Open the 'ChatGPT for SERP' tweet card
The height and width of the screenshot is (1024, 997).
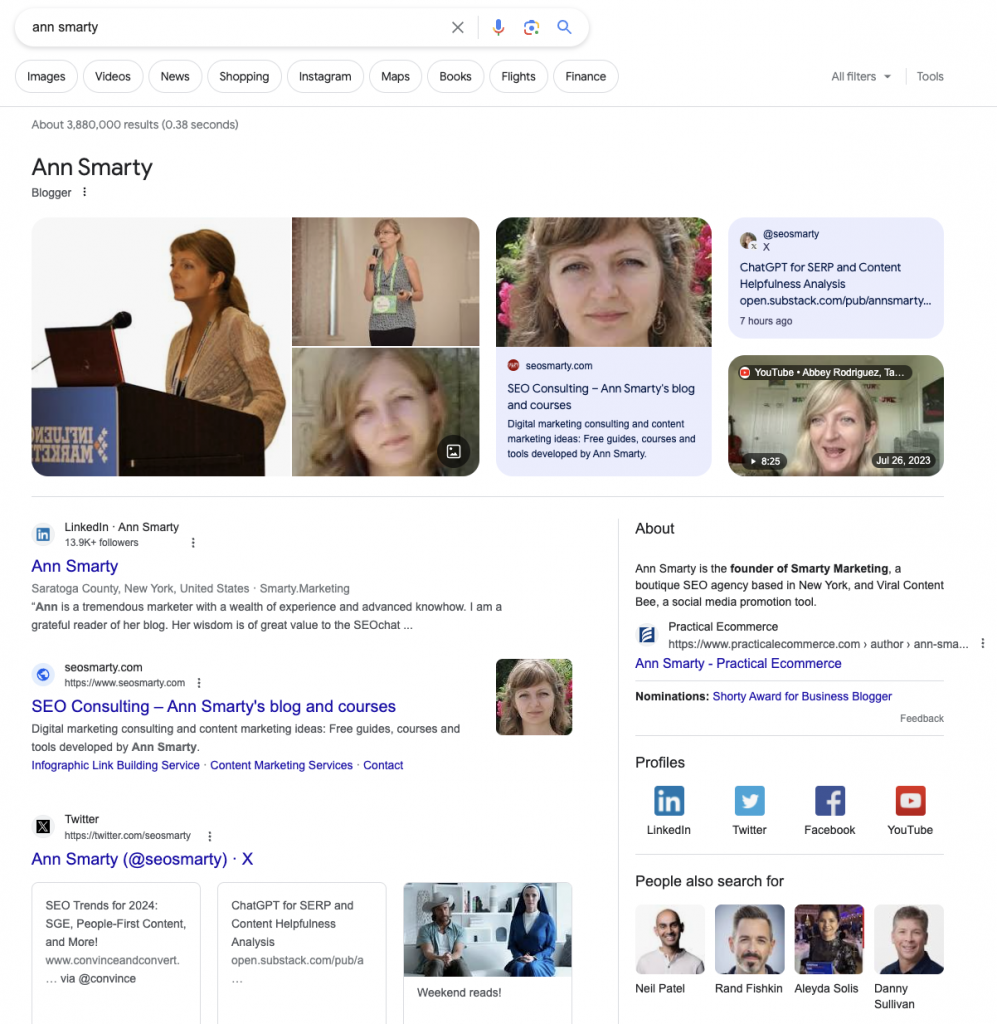click(x=302, y=953)
